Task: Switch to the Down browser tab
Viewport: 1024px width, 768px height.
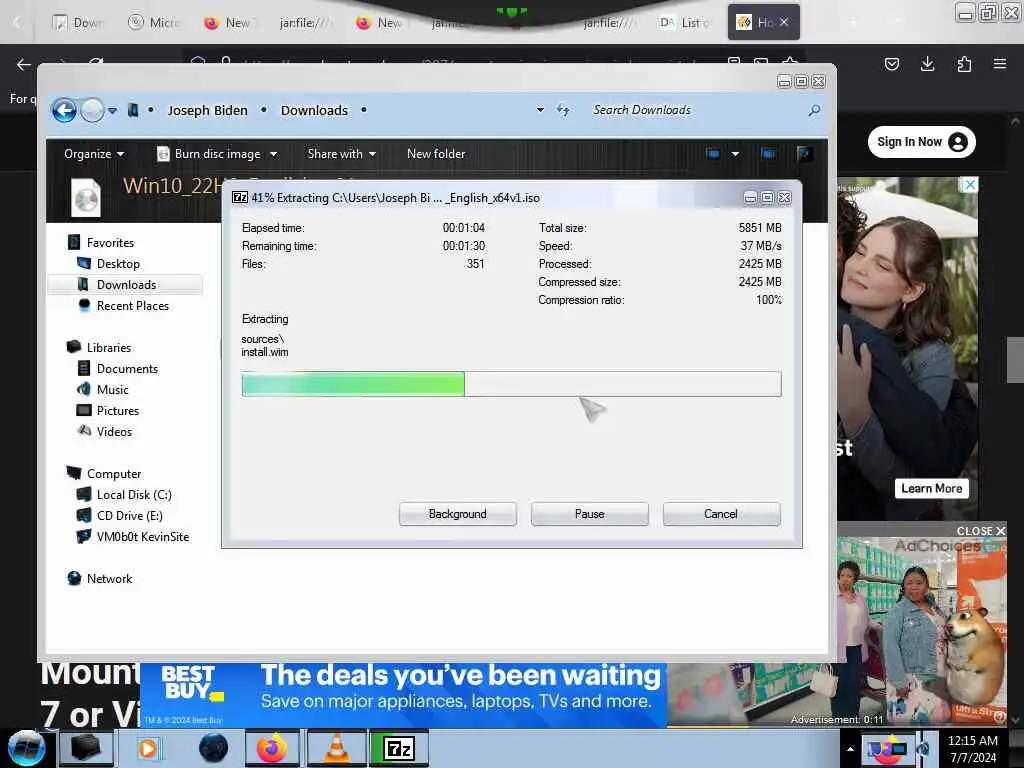Action: tap(78, 22)
